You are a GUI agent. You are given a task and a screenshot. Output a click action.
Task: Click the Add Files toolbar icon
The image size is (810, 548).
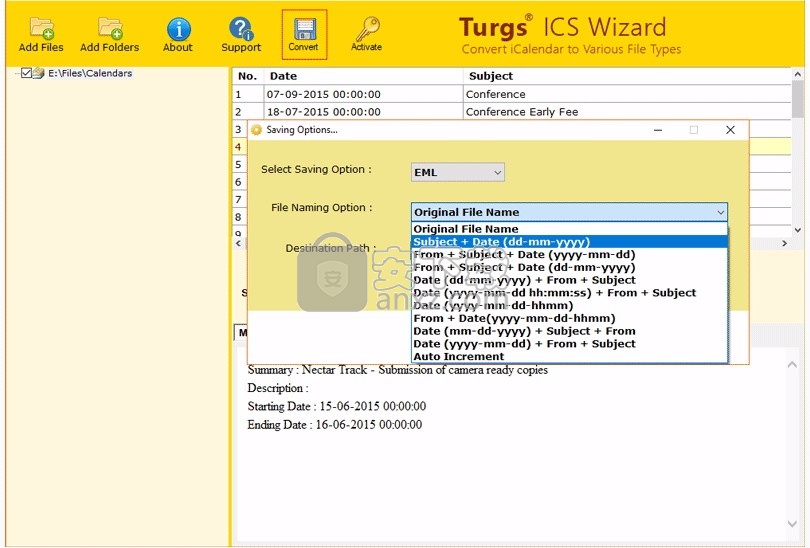pos(41,35)
